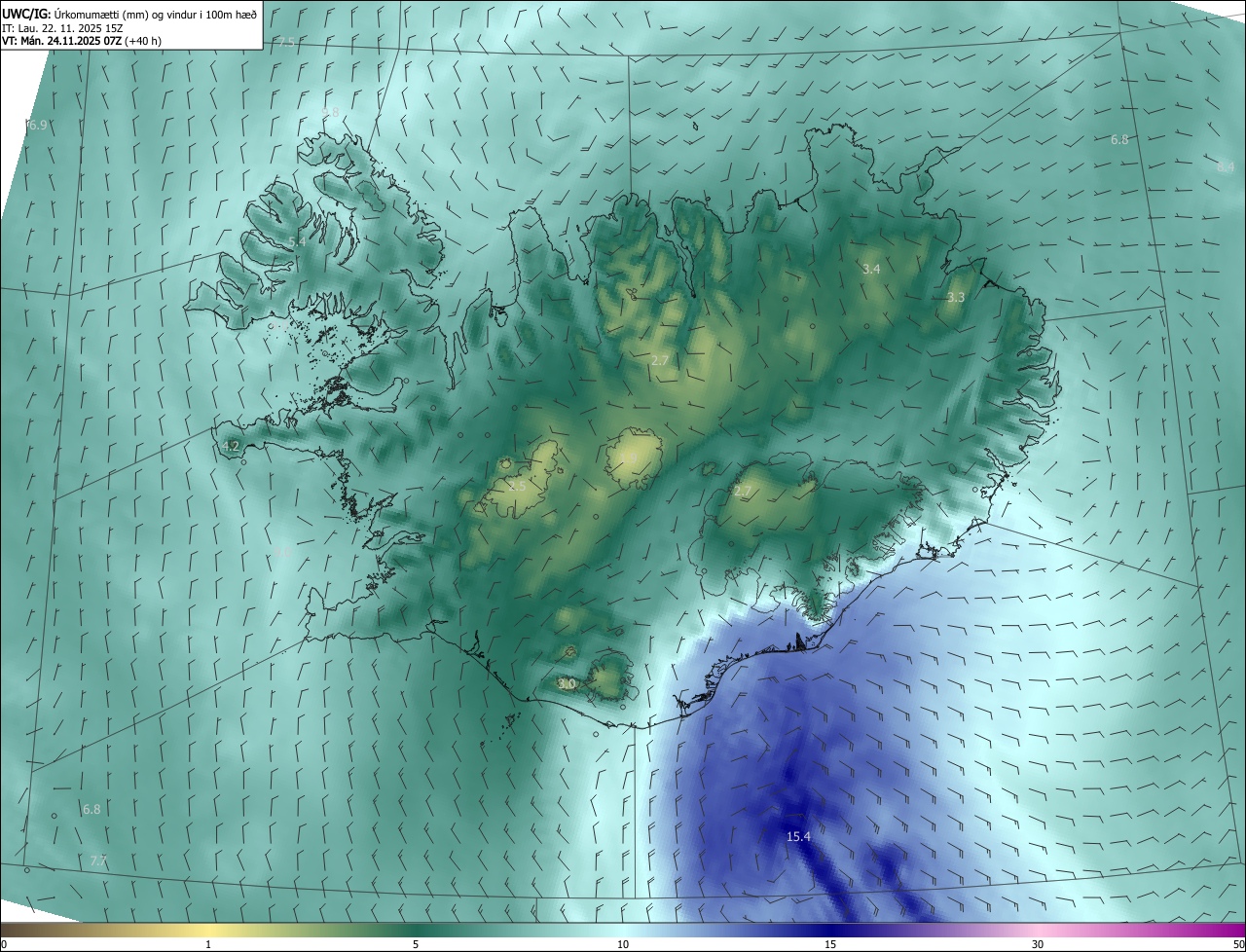Screen dimensions: 1246x952
Task: Select the 7.5 value label on the map
Action: [286, 43]
